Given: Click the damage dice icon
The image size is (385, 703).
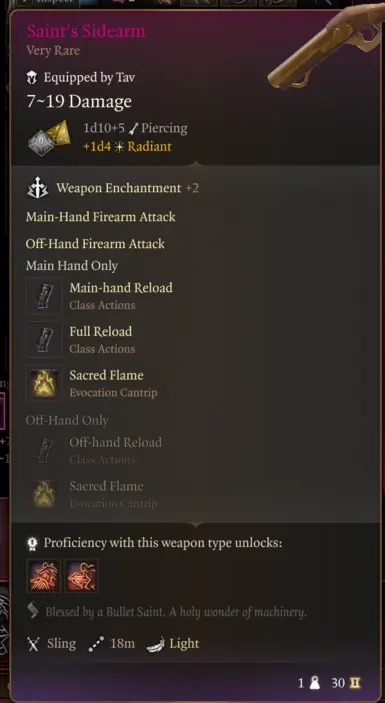Looking at the screenshot, I should click(49, 138).
